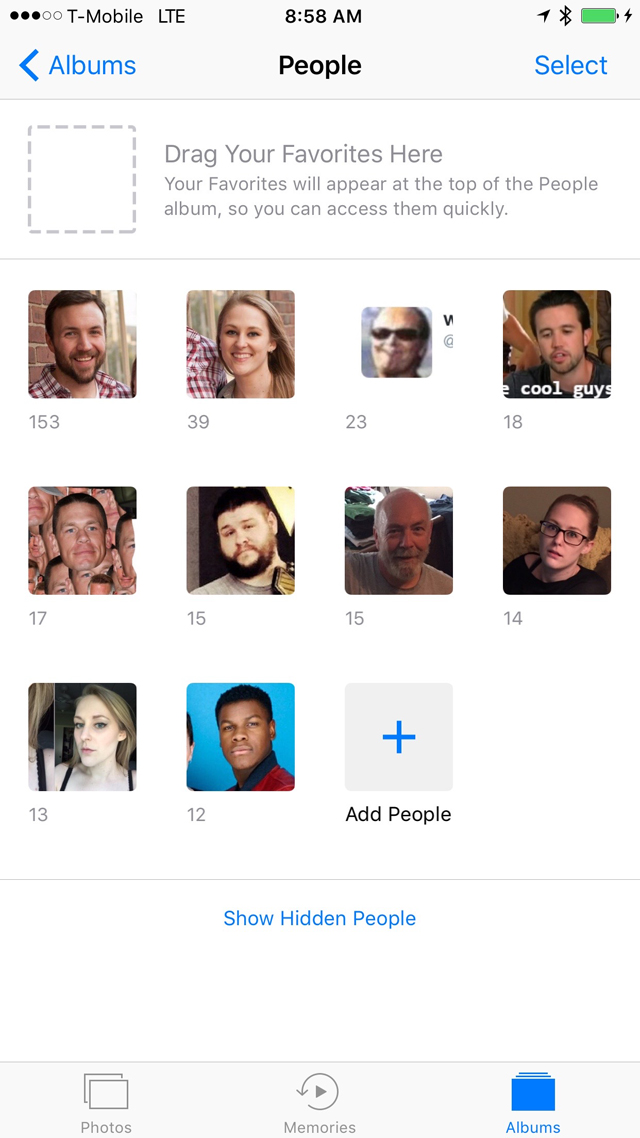
Task: Open the blue background portrait with 12 photos
Action: [x=240, y=737]
